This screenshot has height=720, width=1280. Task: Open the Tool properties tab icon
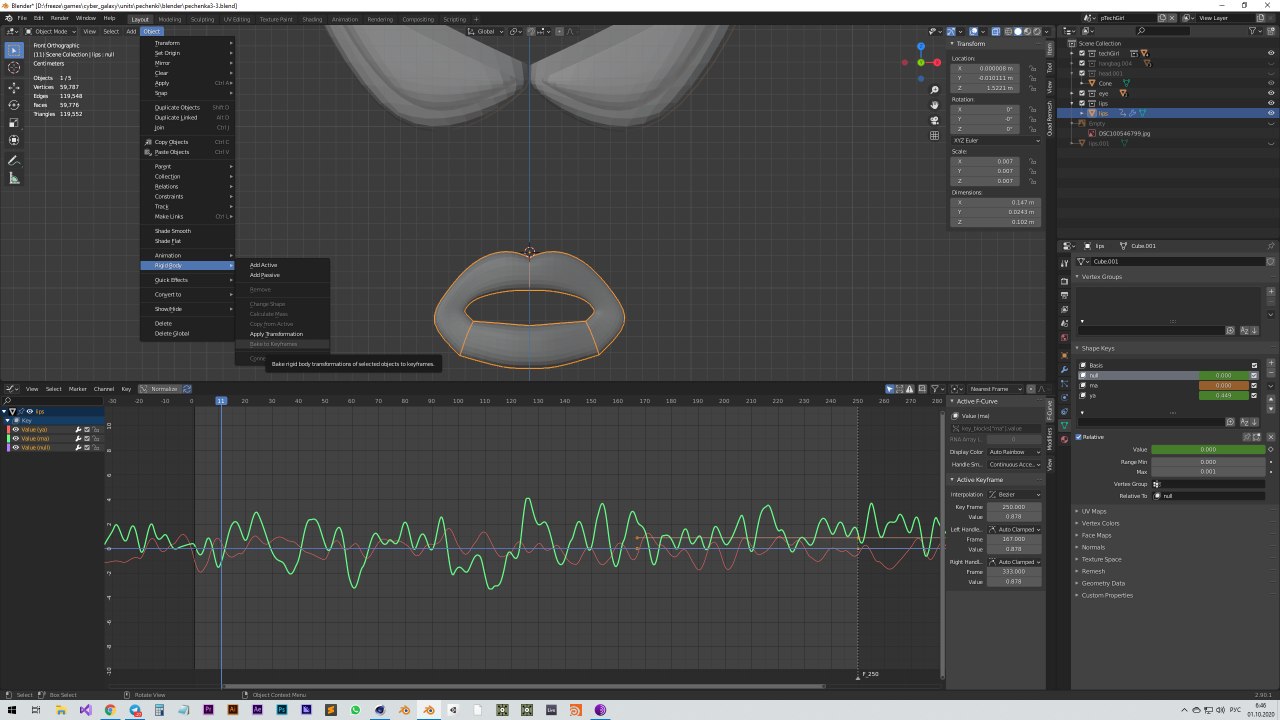pos(1064,264)
